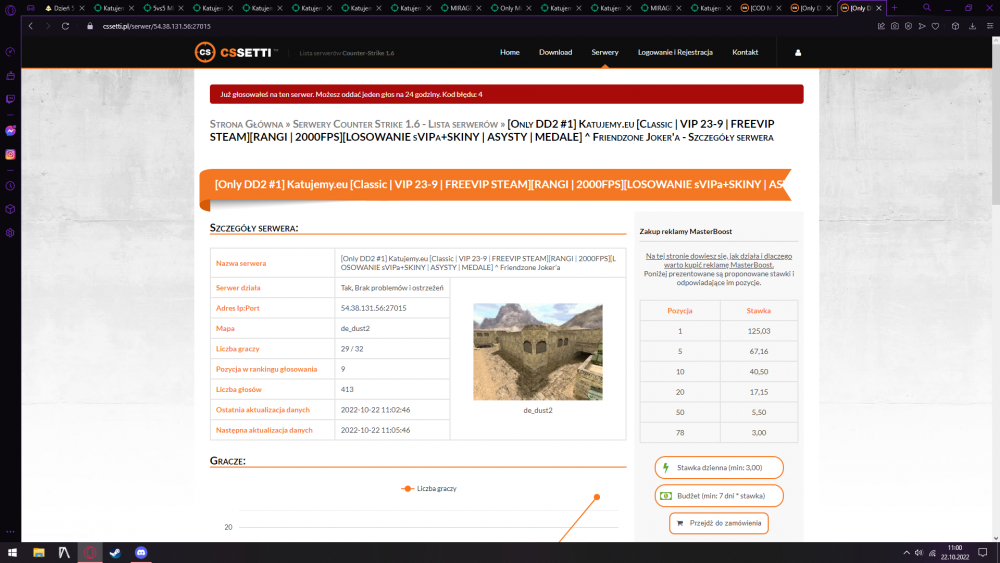Add page to bookmarks with heart icon

(x=936, y=26)
